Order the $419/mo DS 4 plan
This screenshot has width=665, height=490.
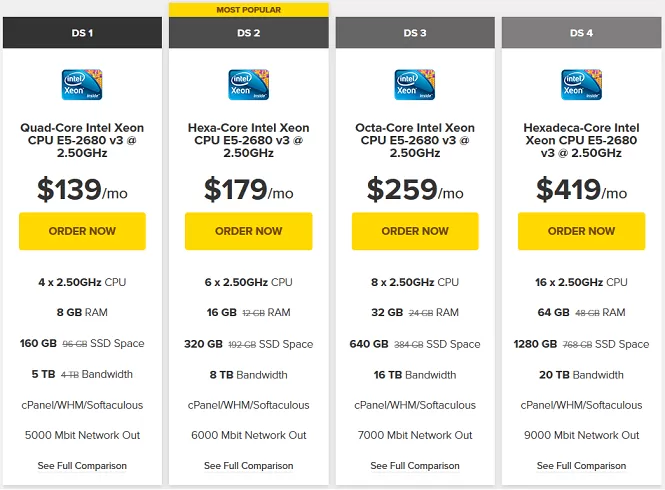tap(581, 231)
